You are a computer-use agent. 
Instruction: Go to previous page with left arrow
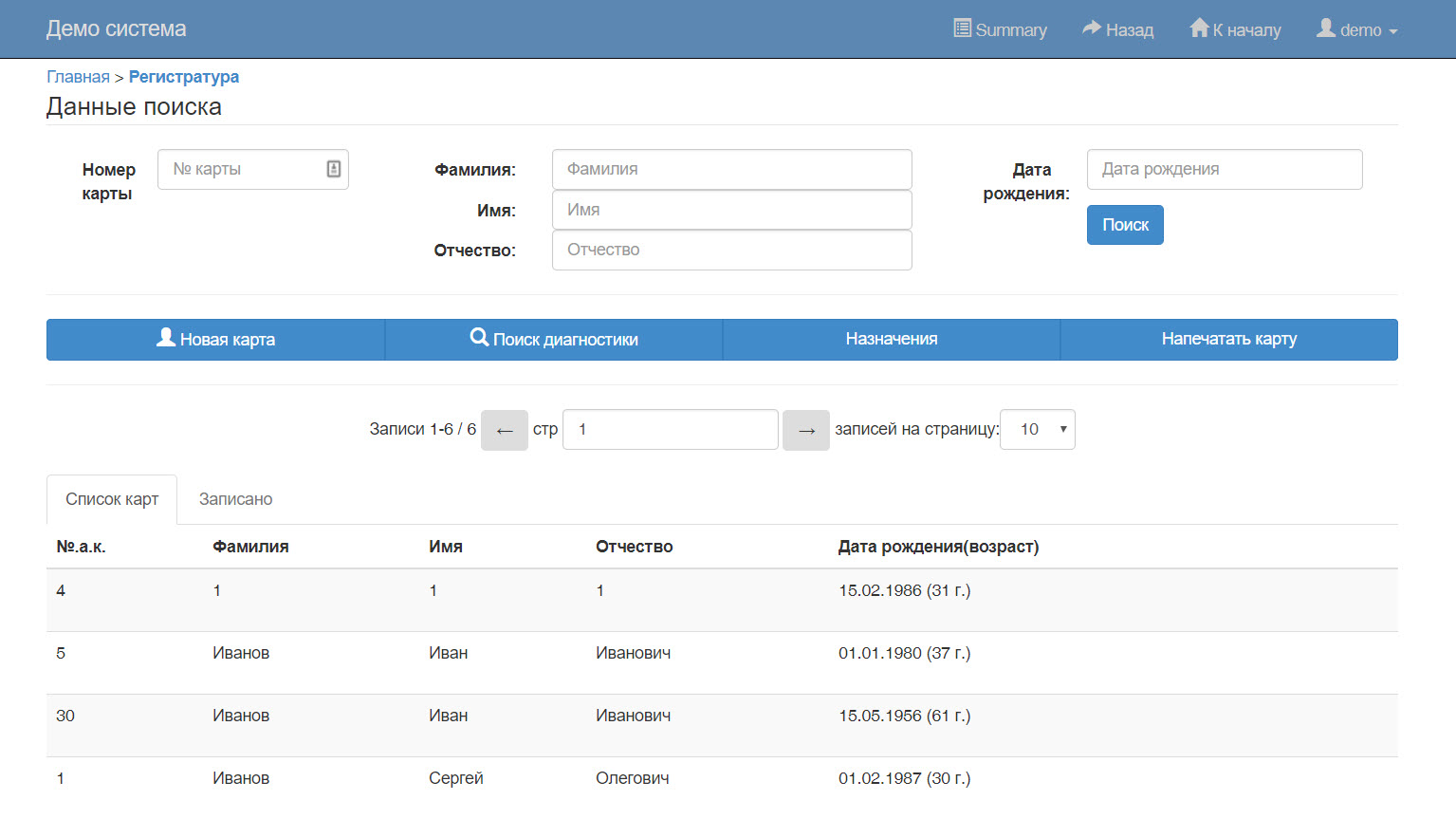click(505, 430)
